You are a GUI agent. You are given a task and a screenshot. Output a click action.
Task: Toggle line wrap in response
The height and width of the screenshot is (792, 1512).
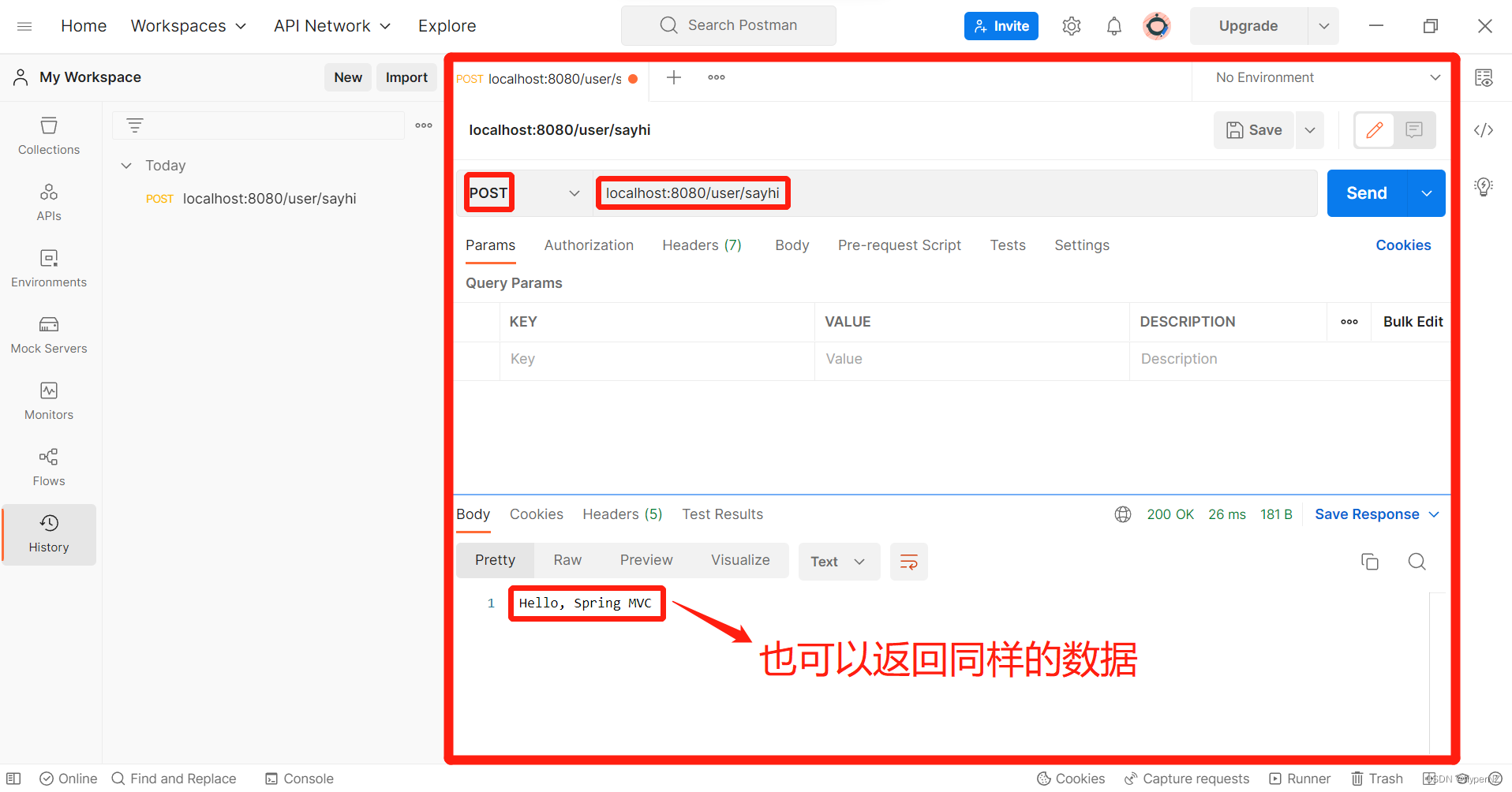click(x=909, y=562)
